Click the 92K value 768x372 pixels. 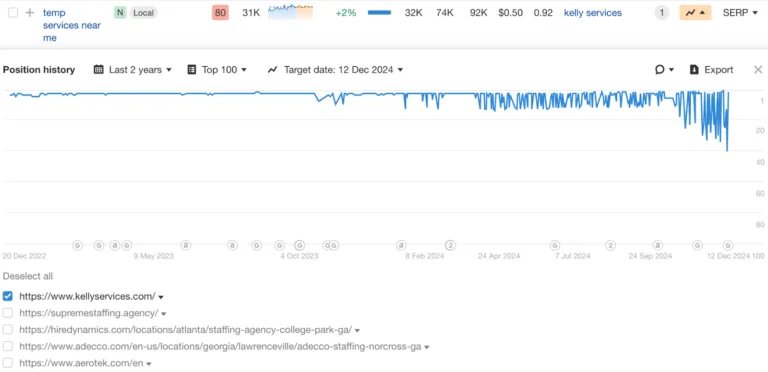click(478, 13)
